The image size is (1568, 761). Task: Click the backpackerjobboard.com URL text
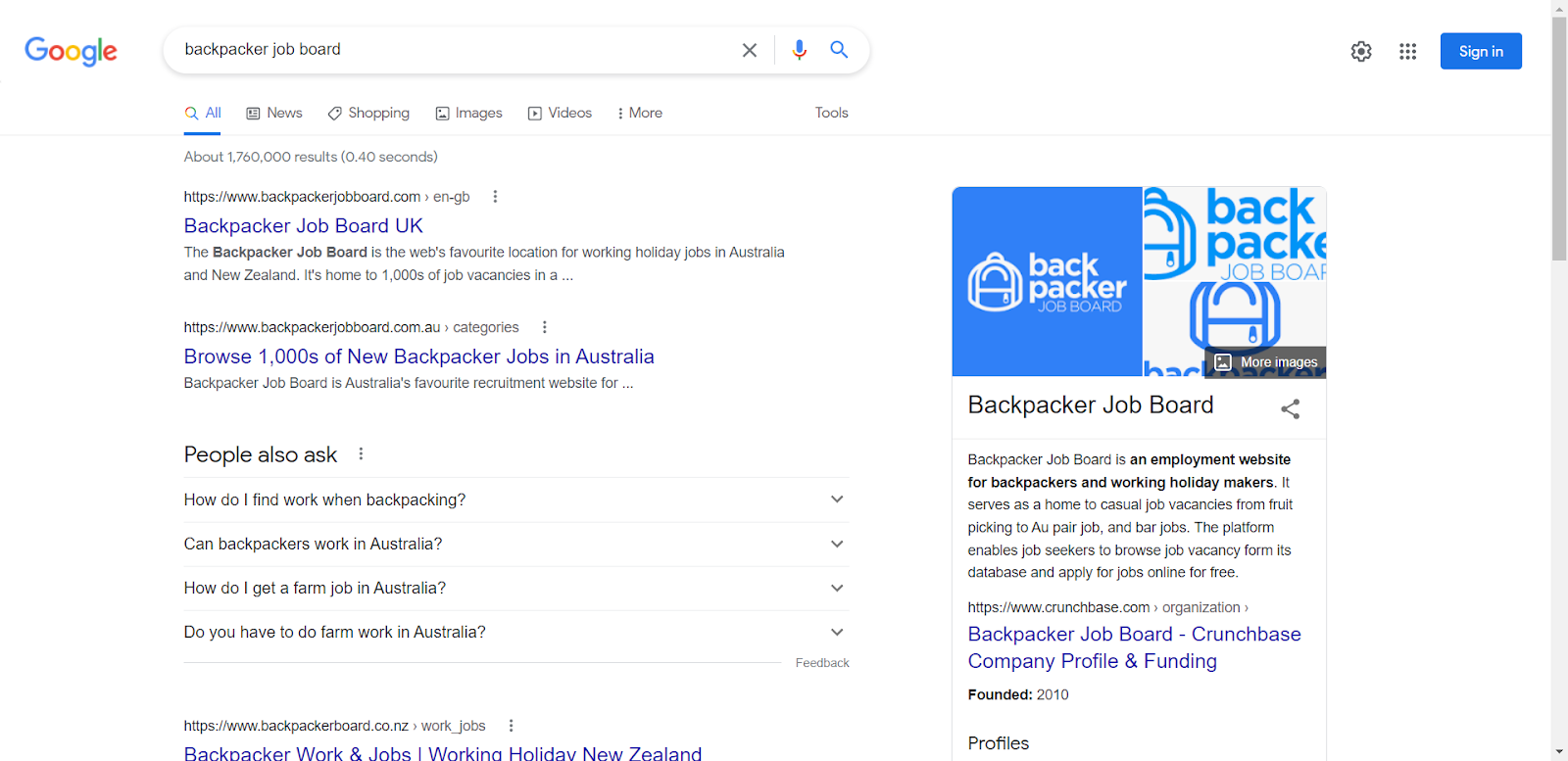click(x=327, y=197)
